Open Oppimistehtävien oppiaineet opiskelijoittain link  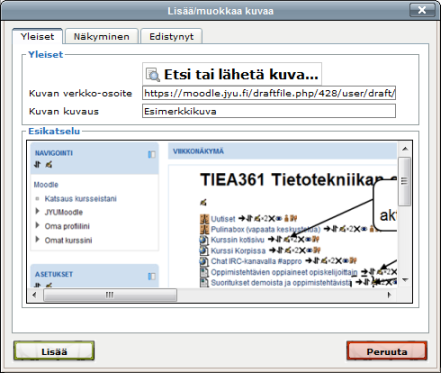[284, 272]
